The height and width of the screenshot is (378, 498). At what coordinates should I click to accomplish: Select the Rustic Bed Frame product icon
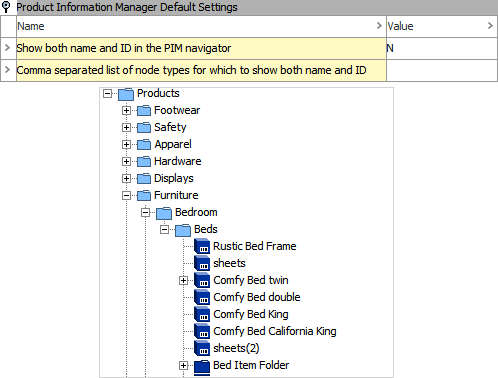click(x=202, y=246)
